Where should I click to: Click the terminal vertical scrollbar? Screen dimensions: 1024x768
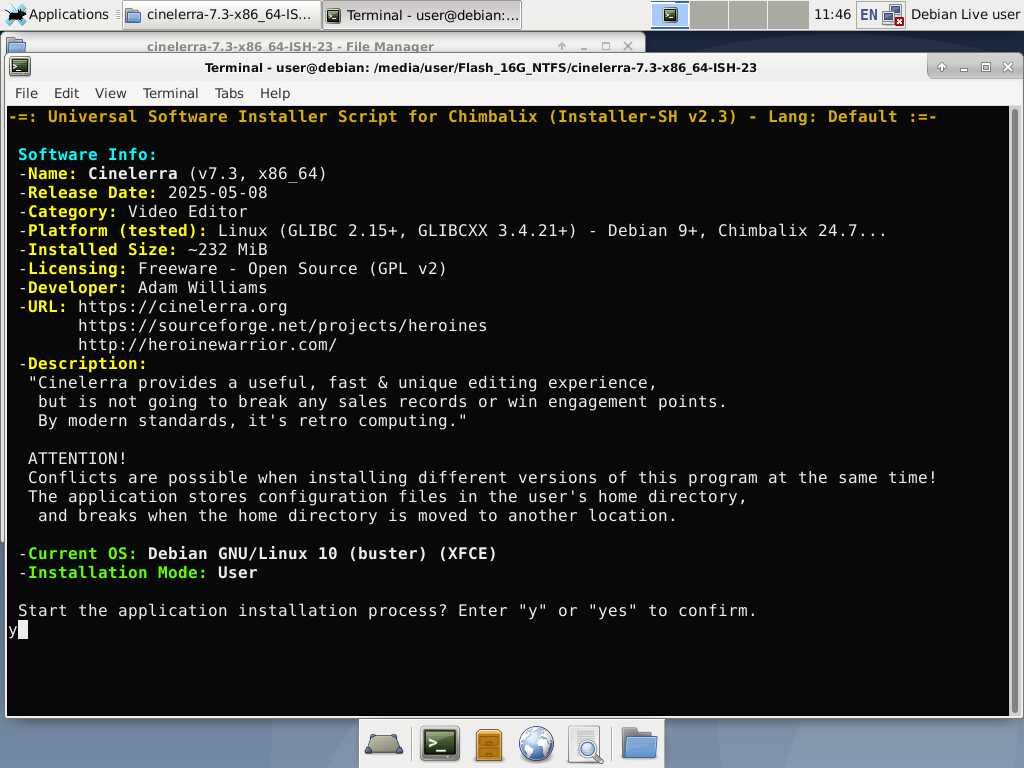[1014, 410]
